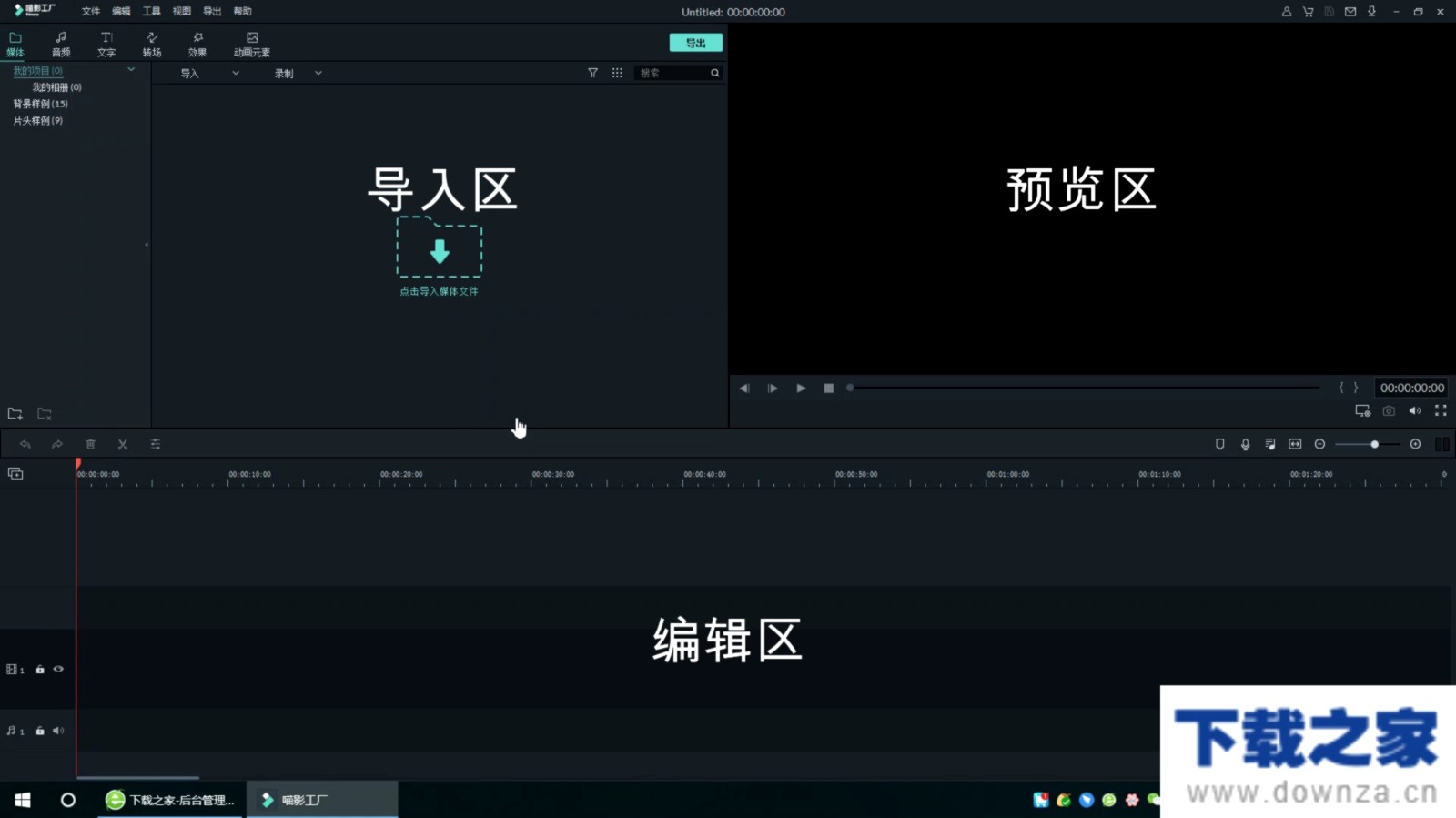
Task: Click the preview timecode 00:00:00:00
Action: click(x=1412, y=388)
